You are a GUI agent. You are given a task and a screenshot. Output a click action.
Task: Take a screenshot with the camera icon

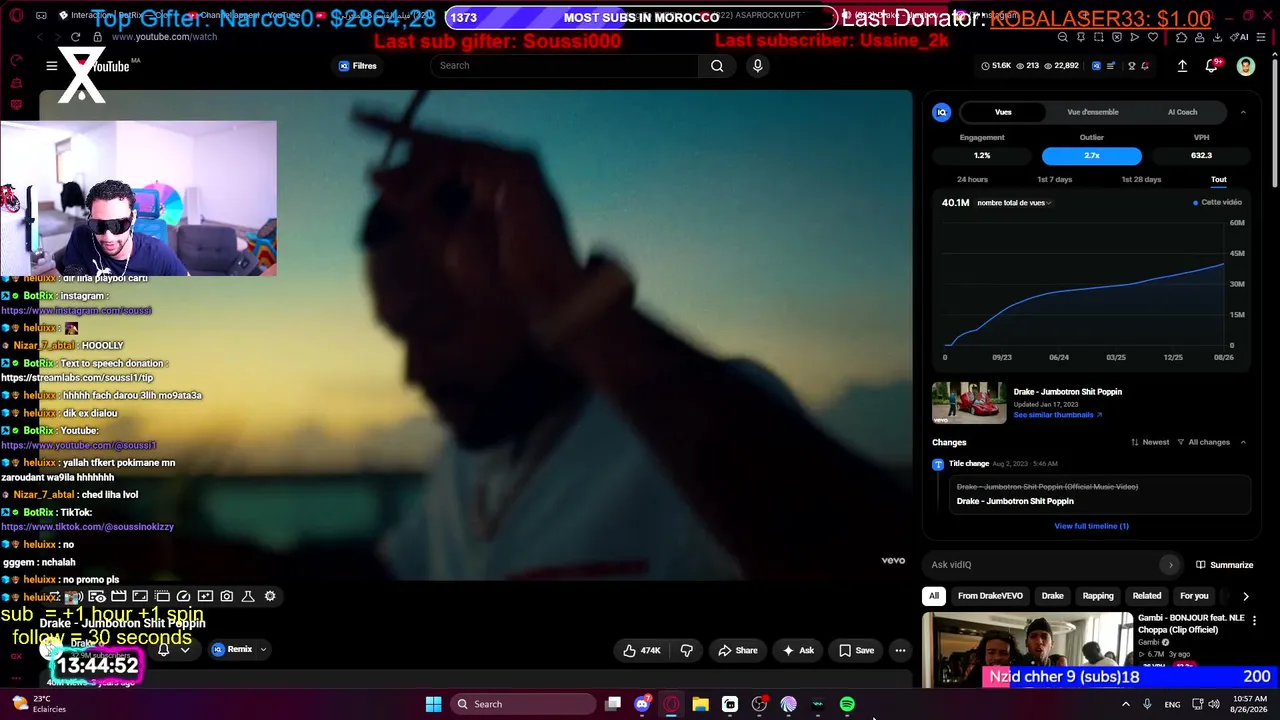(x=227, y=596)
